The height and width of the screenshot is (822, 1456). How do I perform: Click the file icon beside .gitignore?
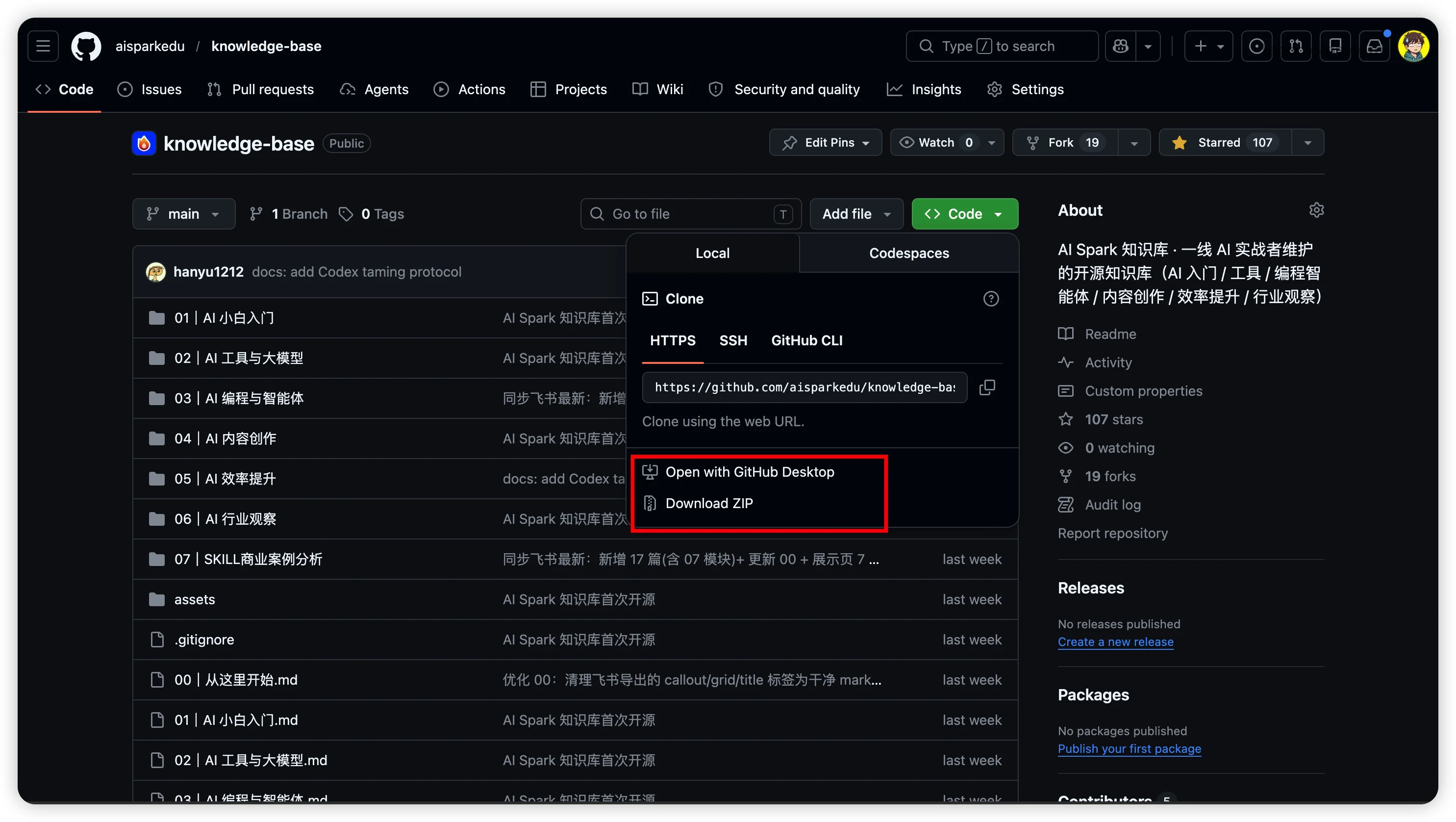pyautogui.click(x=157, y=640)
